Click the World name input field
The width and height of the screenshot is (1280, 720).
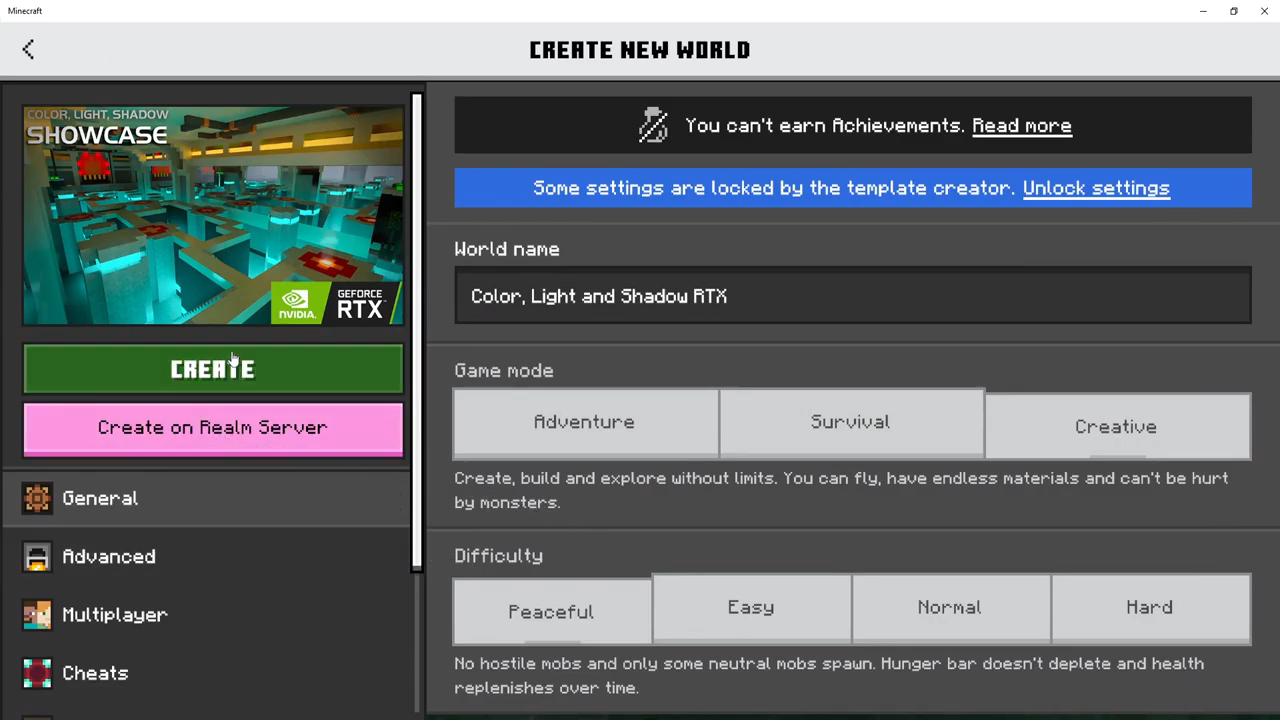(x=852, y=296)
